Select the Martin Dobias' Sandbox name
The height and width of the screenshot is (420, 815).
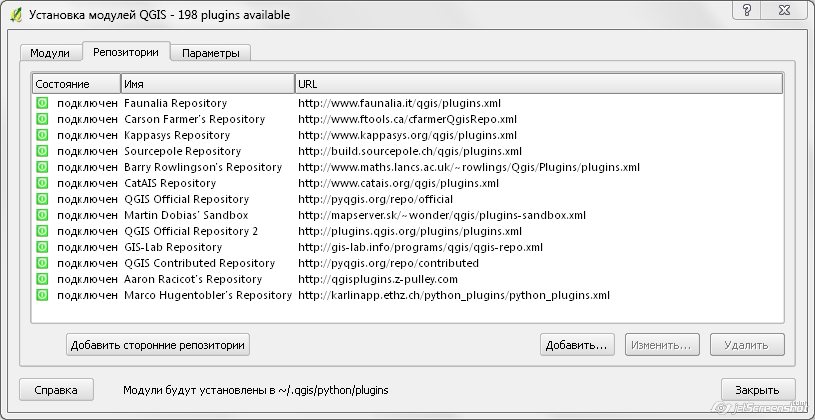(186, 215)
